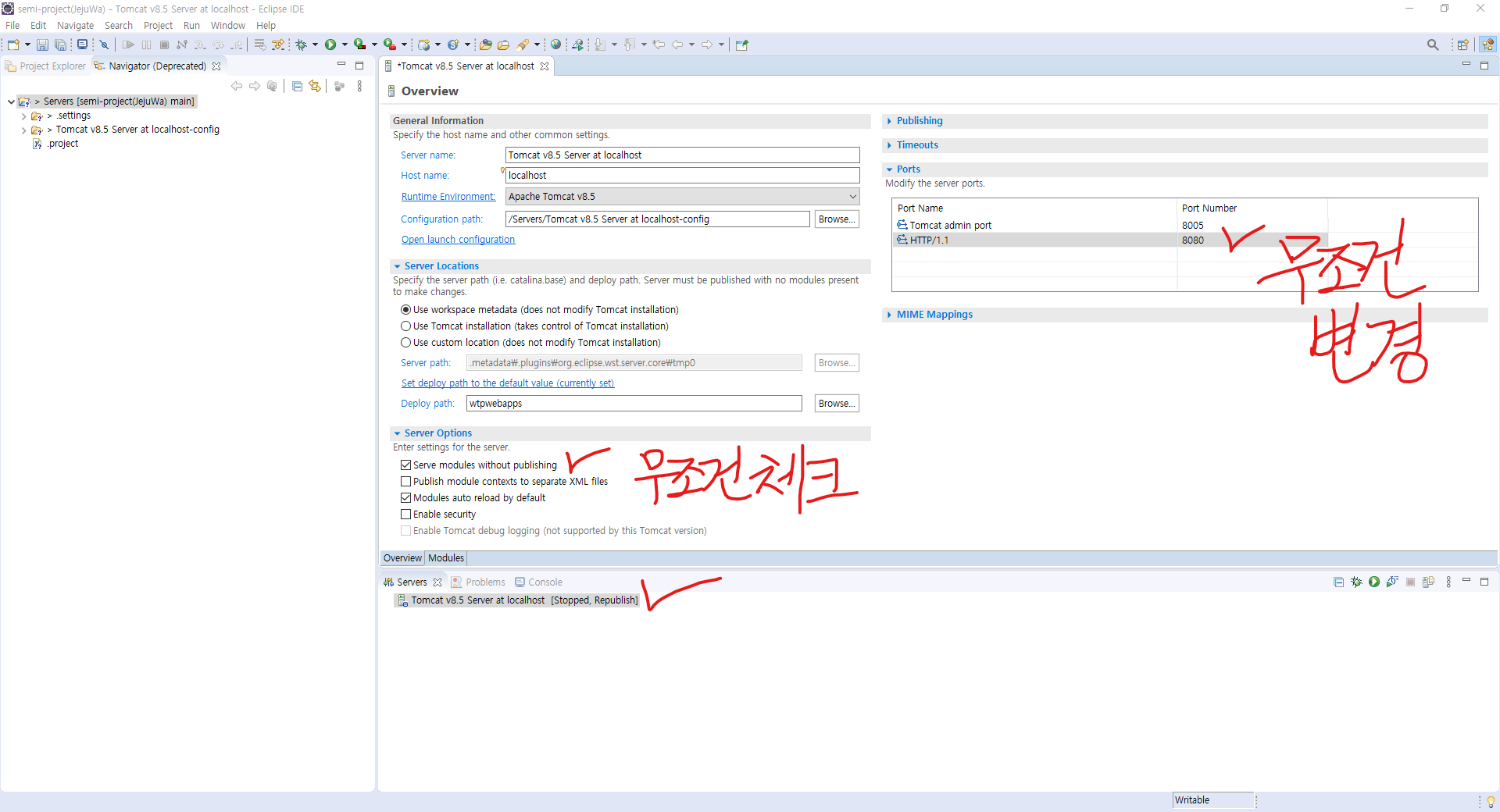The image size is (1500, 812).
Task: Save the server configuration with the Save icon
Action: coord(42,45)
